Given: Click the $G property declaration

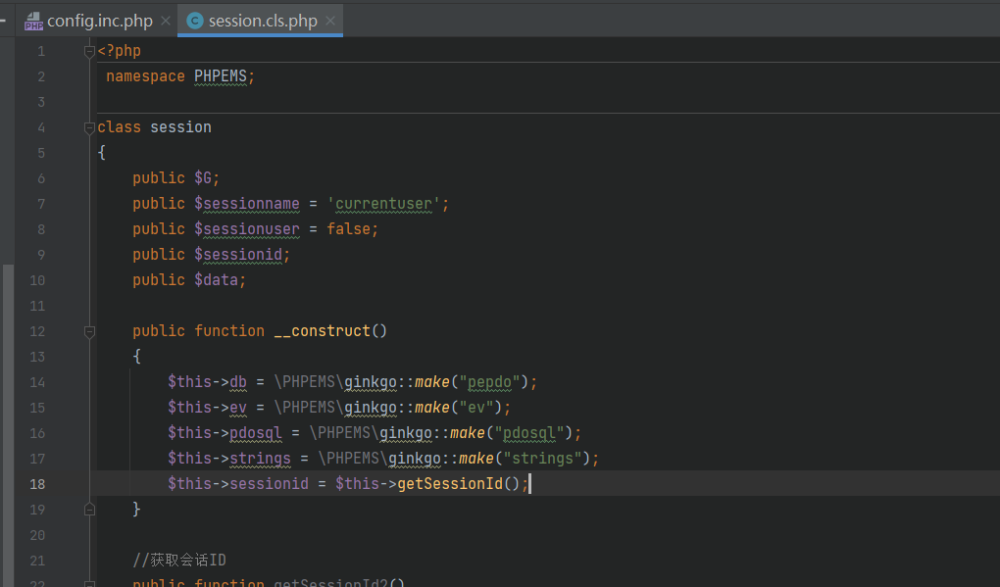Looking at the screenshot, I should click(x=203, y=178).
